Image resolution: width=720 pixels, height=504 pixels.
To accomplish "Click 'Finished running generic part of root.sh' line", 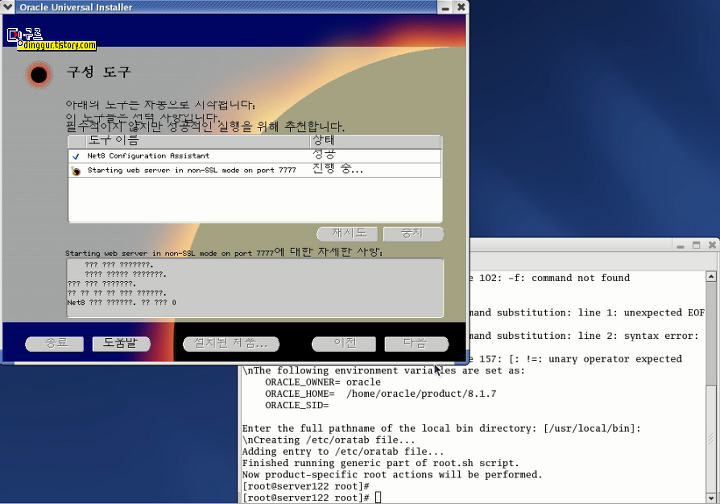I will 381,463.
